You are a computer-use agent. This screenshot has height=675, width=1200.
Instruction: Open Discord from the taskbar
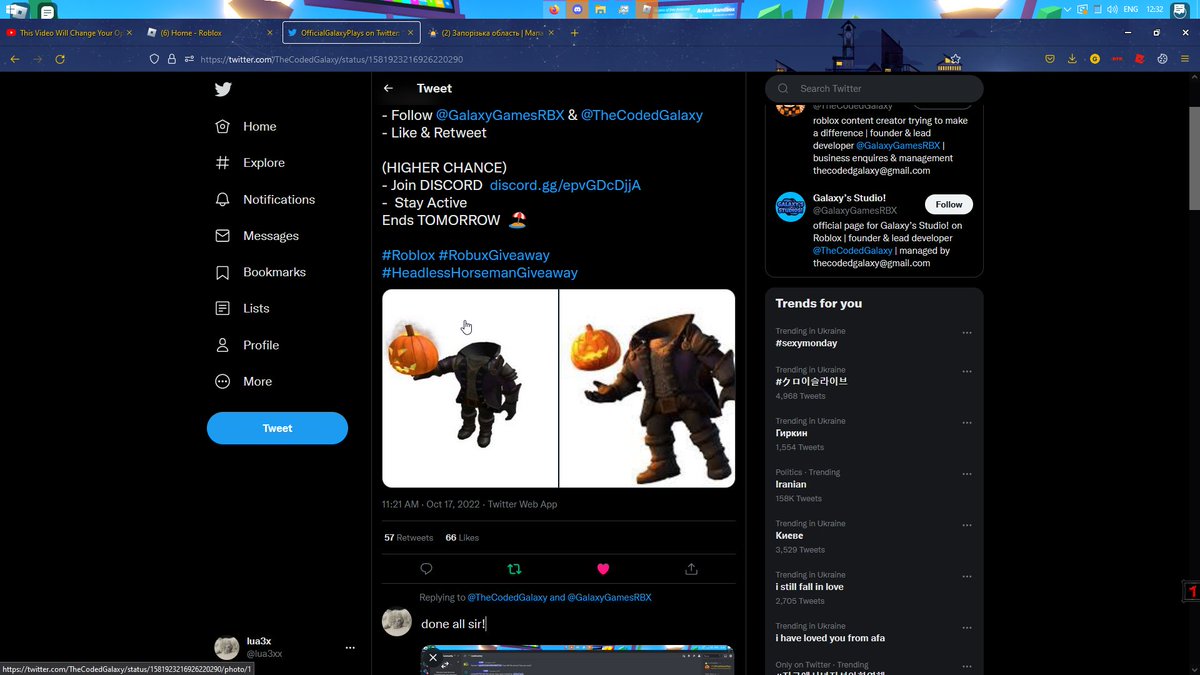577,9
